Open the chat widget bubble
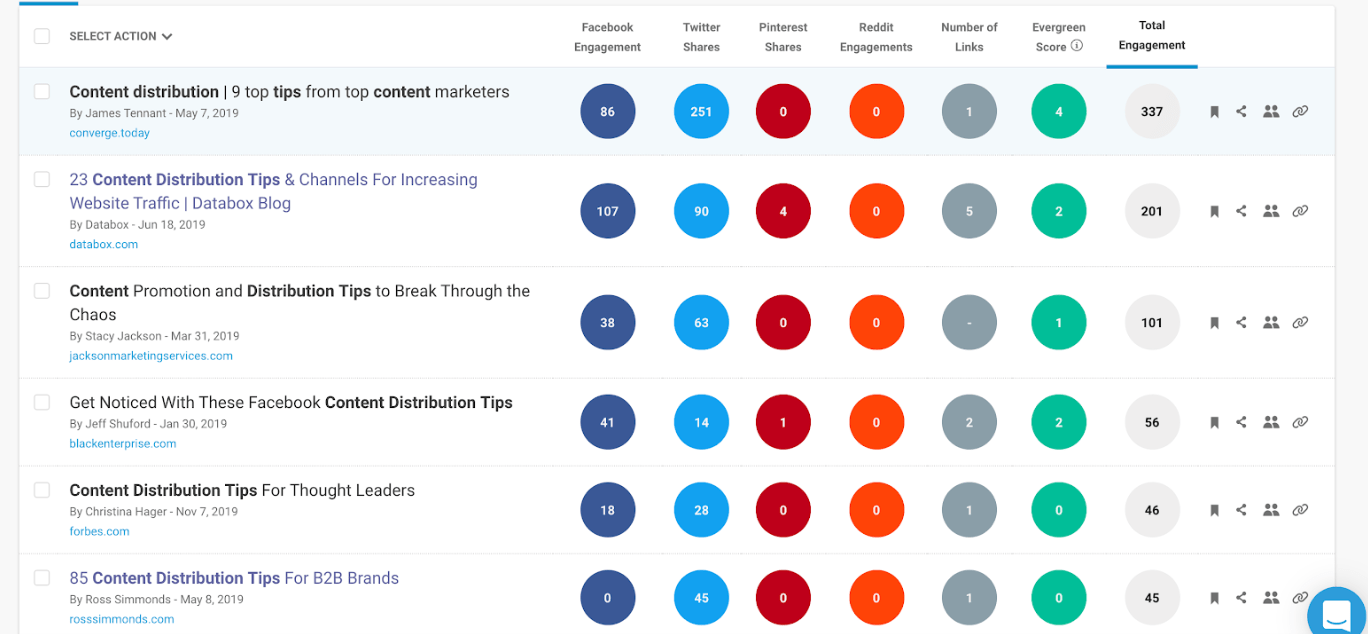This screenshot has width=1368, height=634. pos(1336,612)
